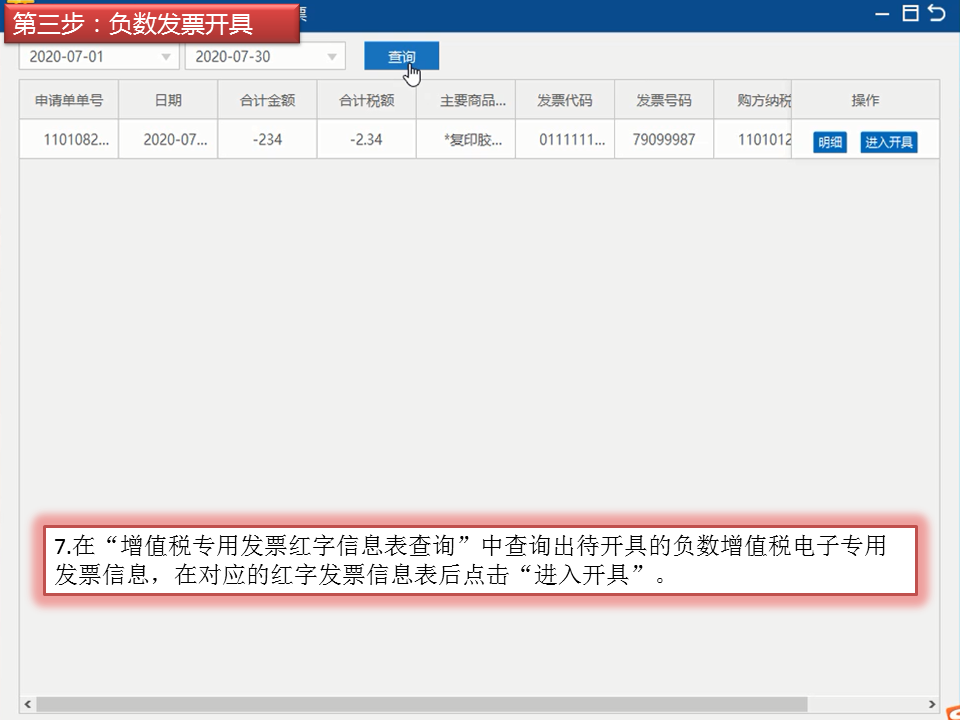Select the goods cell *复印胶...

coord(465,139)
